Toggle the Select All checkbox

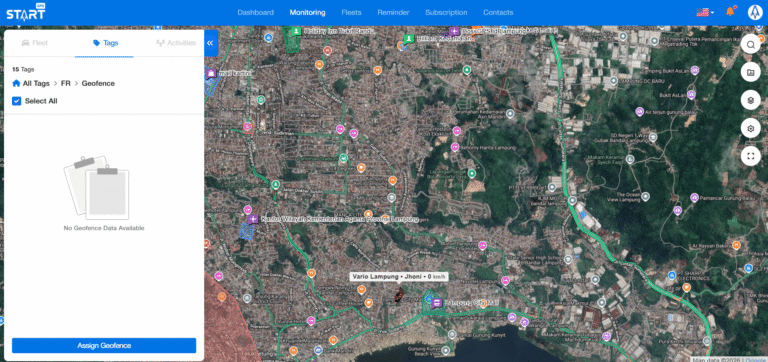17,101
